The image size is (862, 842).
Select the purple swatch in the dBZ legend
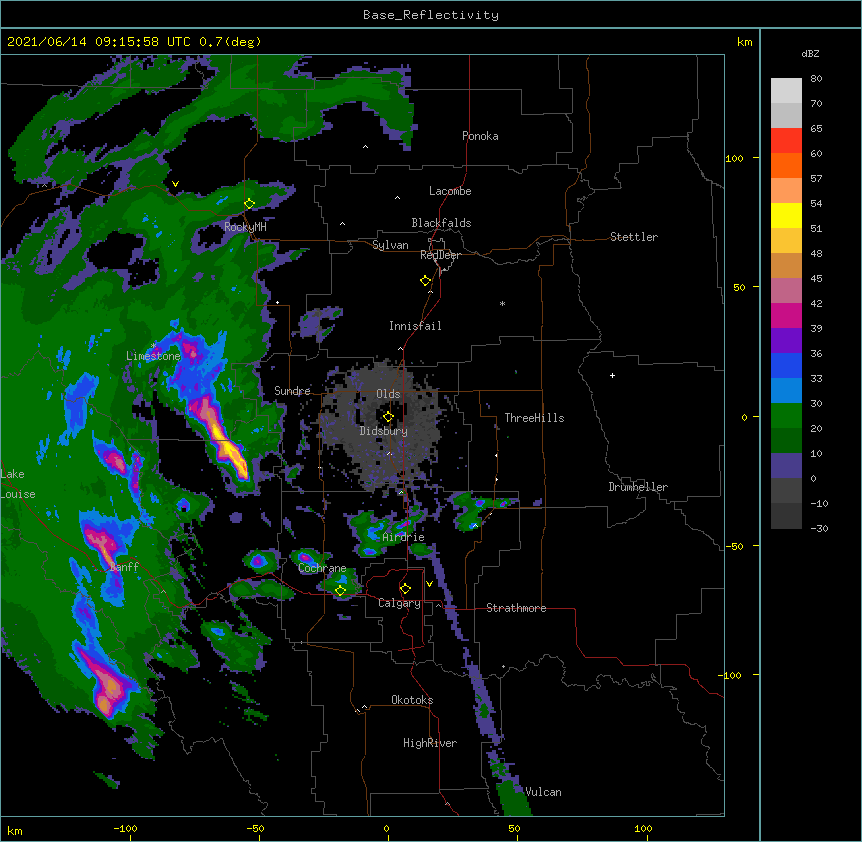[786, 341]
